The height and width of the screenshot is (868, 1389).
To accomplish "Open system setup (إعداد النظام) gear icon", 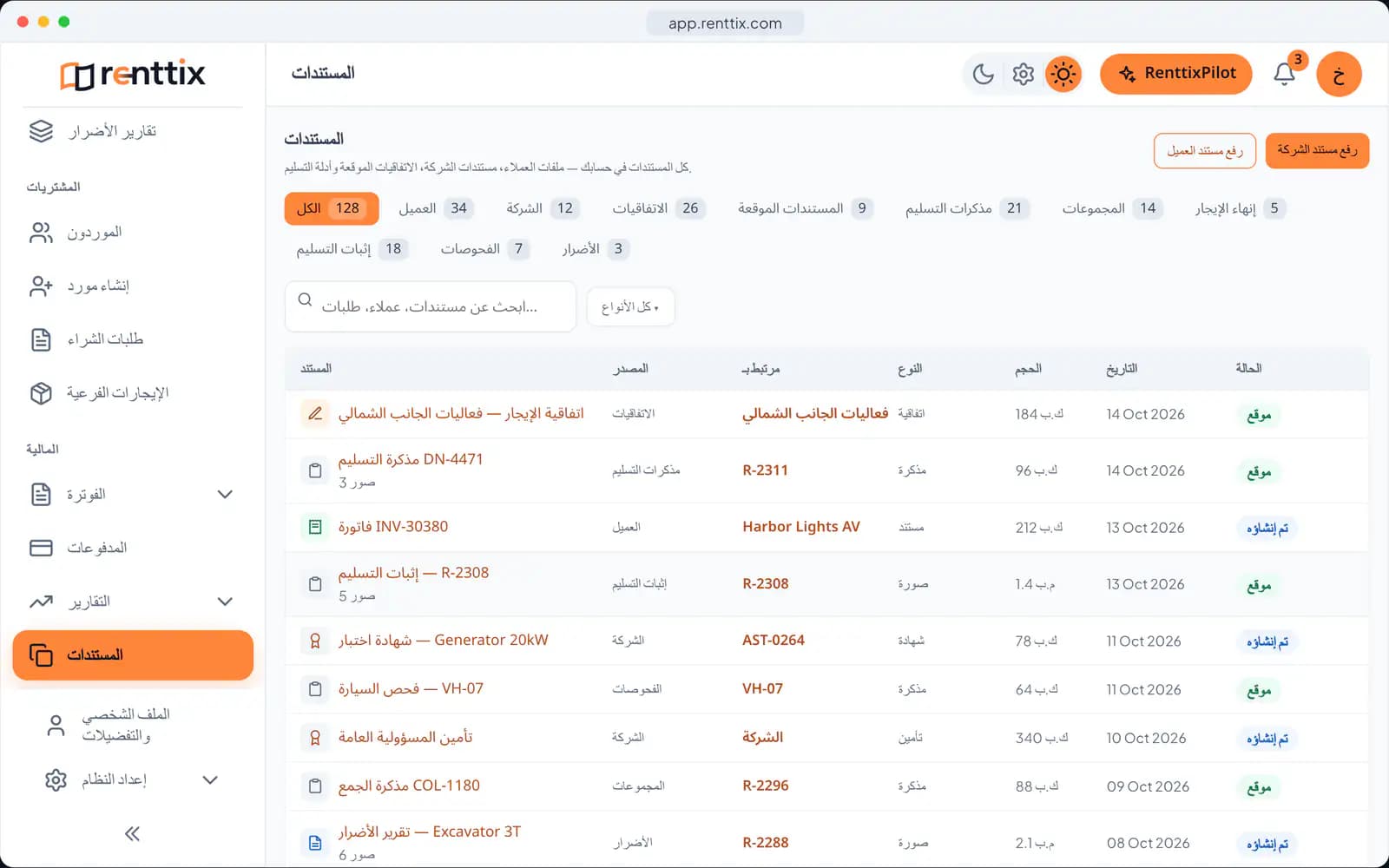I will tap(56, 779).
